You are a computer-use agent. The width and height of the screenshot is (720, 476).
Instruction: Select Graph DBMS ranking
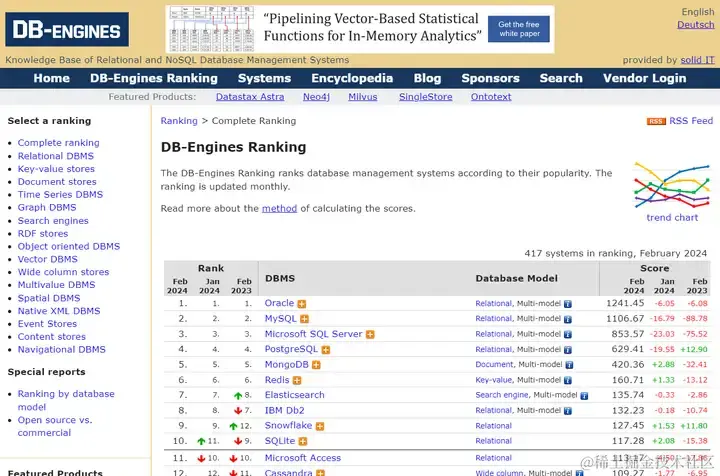(47, 207)
